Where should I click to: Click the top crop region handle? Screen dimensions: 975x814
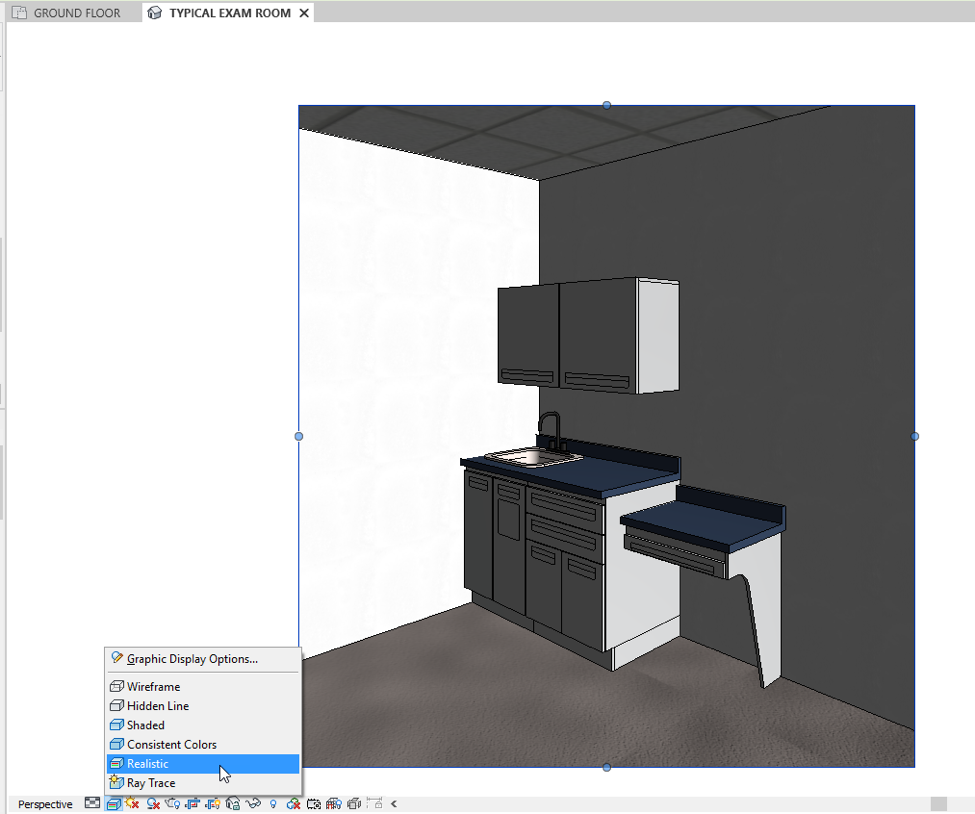click(607, 105)
